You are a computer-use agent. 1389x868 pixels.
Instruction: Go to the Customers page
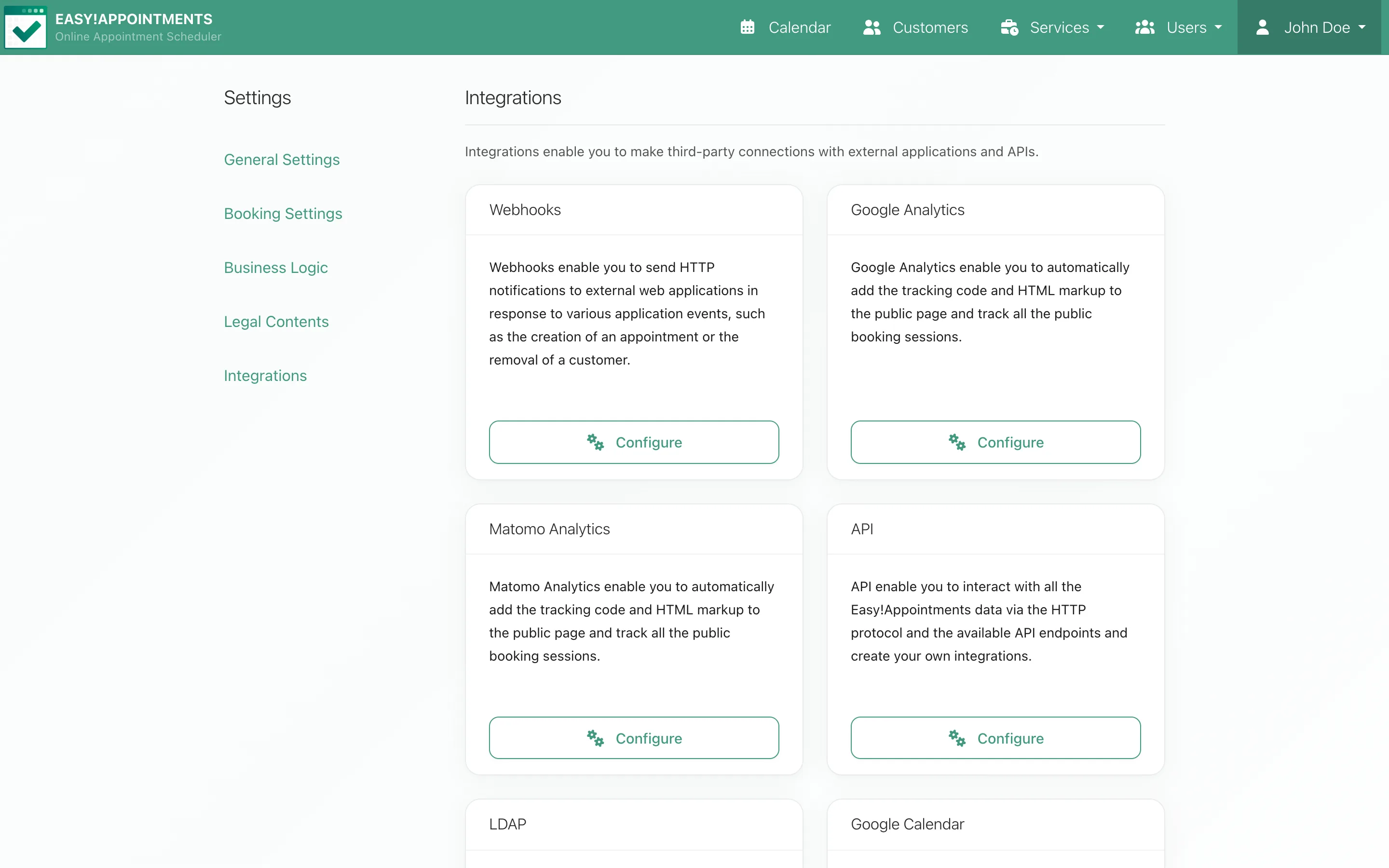915,27
